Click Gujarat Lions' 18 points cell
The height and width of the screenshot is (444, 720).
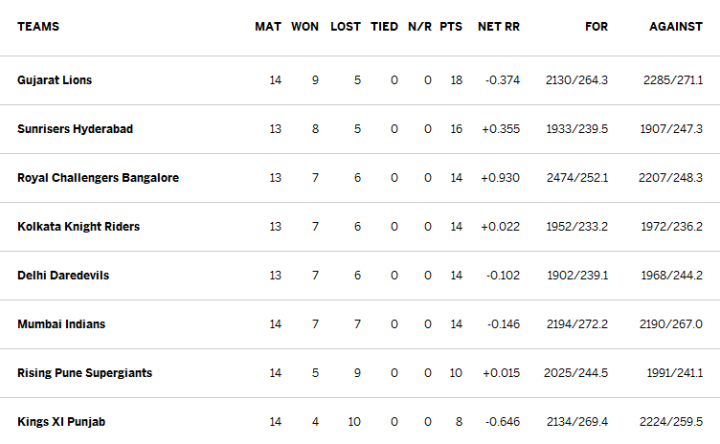click(x=456, y=80)
